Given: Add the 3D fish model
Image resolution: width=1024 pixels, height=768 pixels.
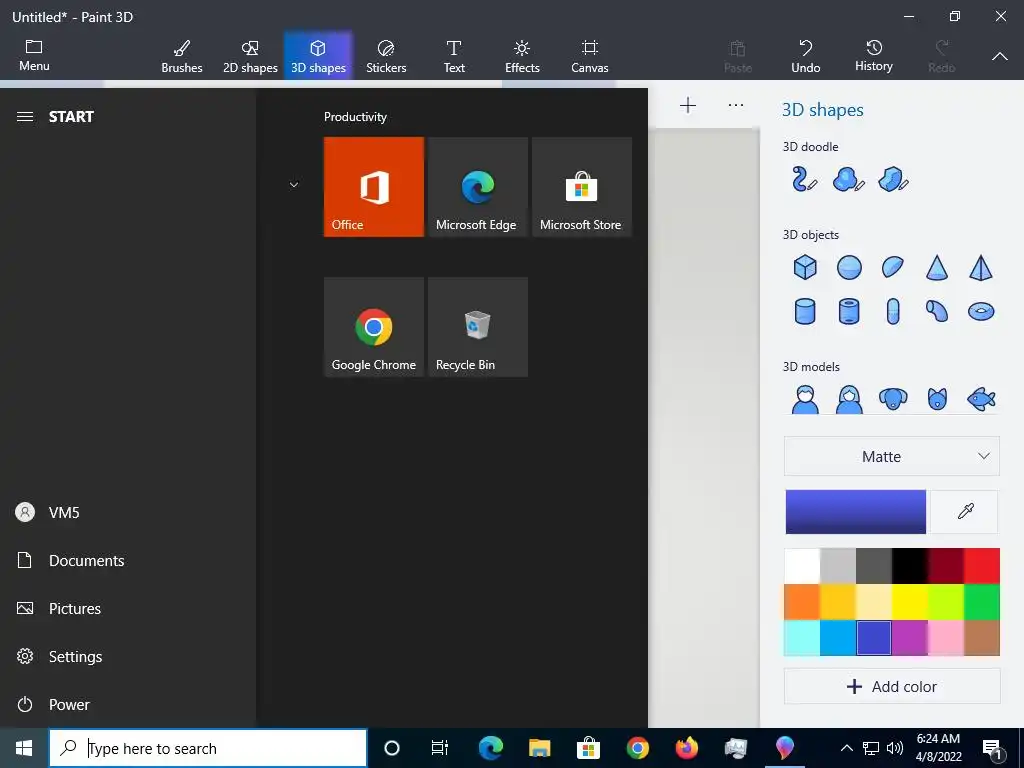Looking at the screenshot, I should tap(981, 398).
